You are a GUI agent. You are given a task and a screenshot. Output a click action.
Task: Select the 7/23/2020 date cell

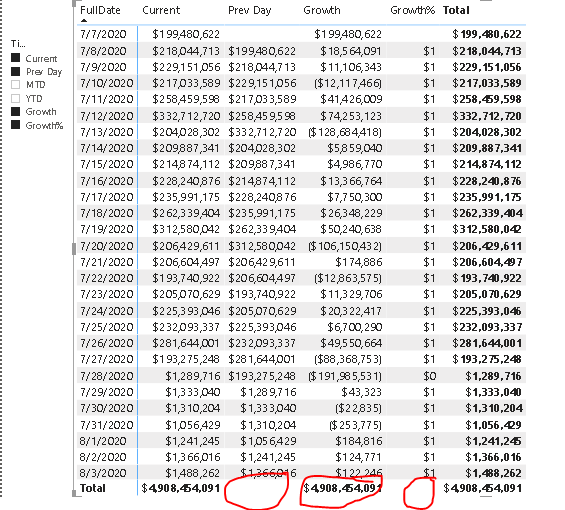coord(107,294)
